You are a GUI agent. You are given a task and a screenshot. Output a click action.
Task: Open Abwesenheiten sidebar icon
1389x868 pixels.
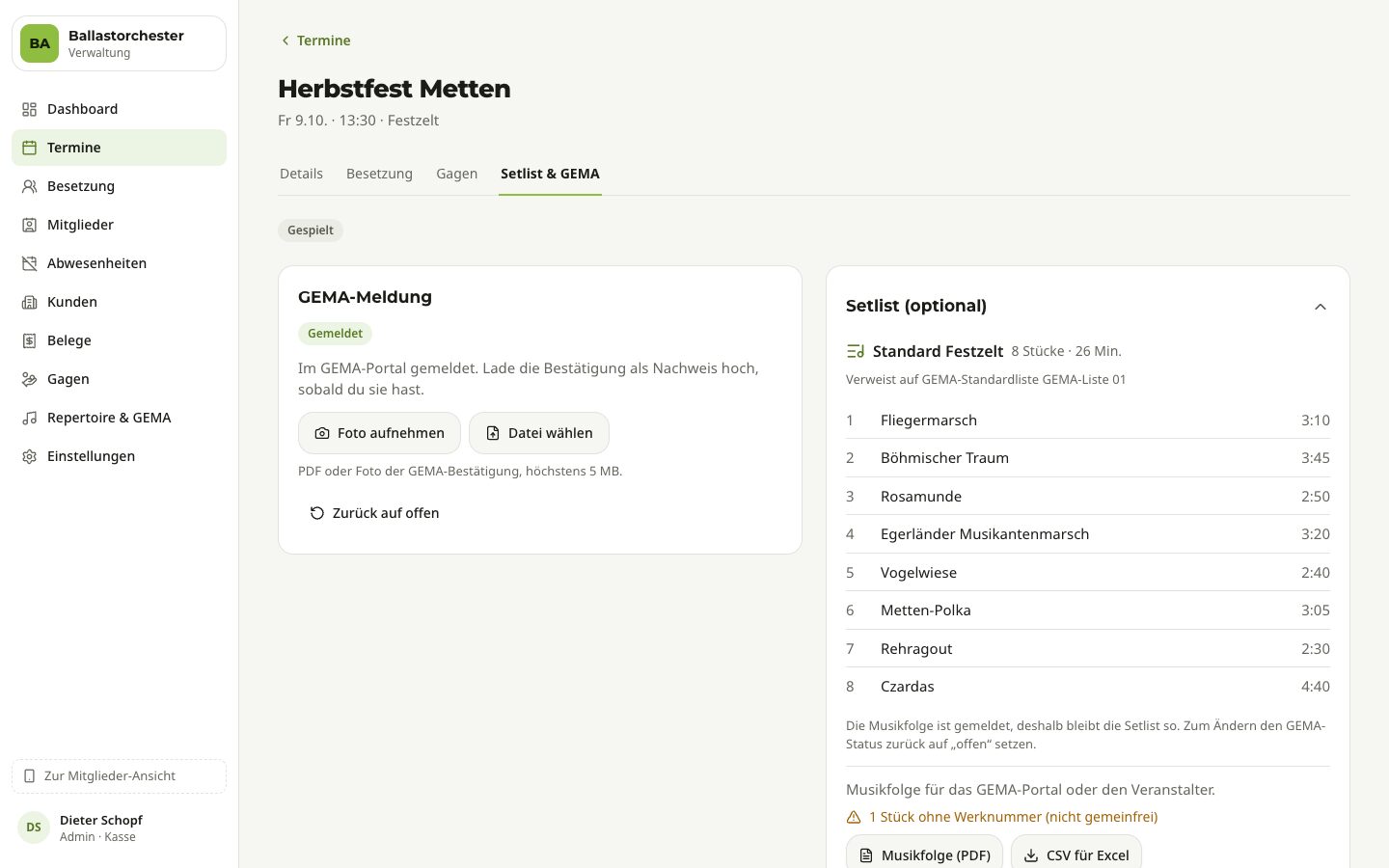coord(30,263)
